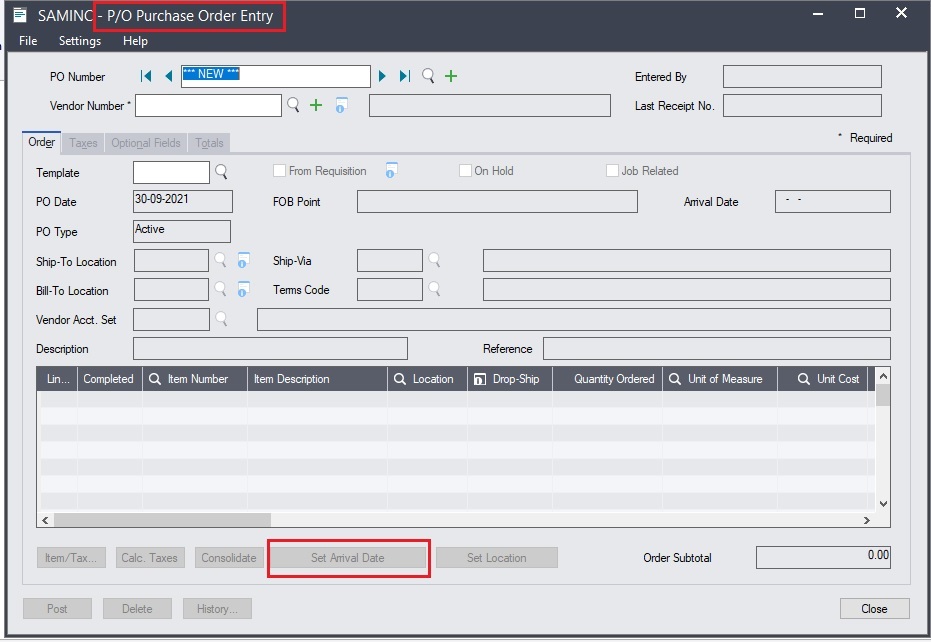
Task: Enable the Job Related checkbox
Action: pos(612,171)
